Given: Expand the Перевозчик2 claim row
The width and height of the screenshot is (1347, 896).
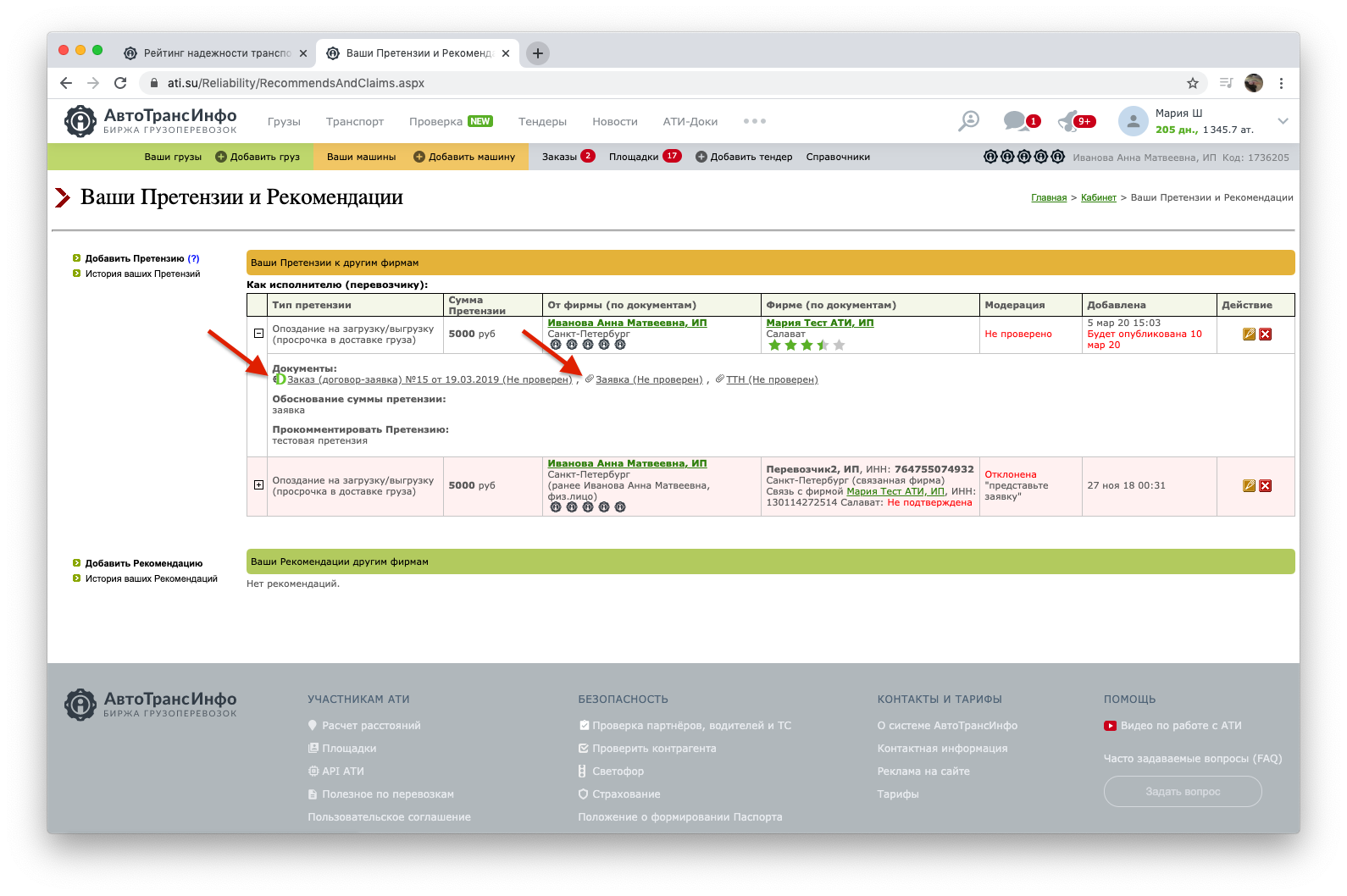Looking at the screenshot, I should 258,485.
